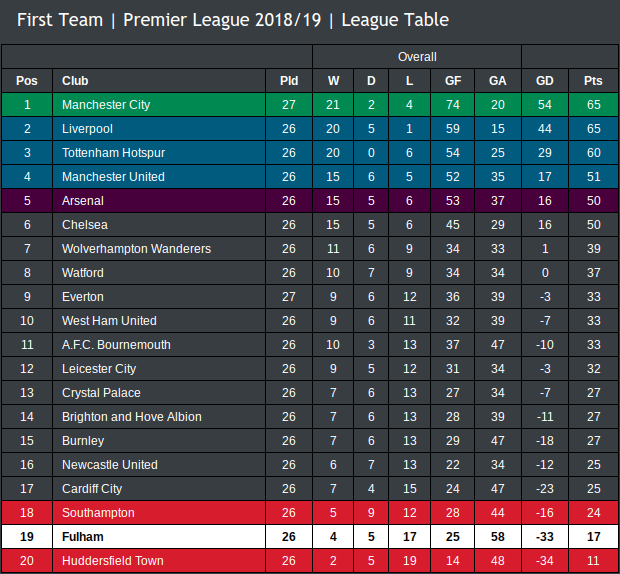Select Manchester City's 65 points cell
620x574 pixels.
(x=593, y=105)
